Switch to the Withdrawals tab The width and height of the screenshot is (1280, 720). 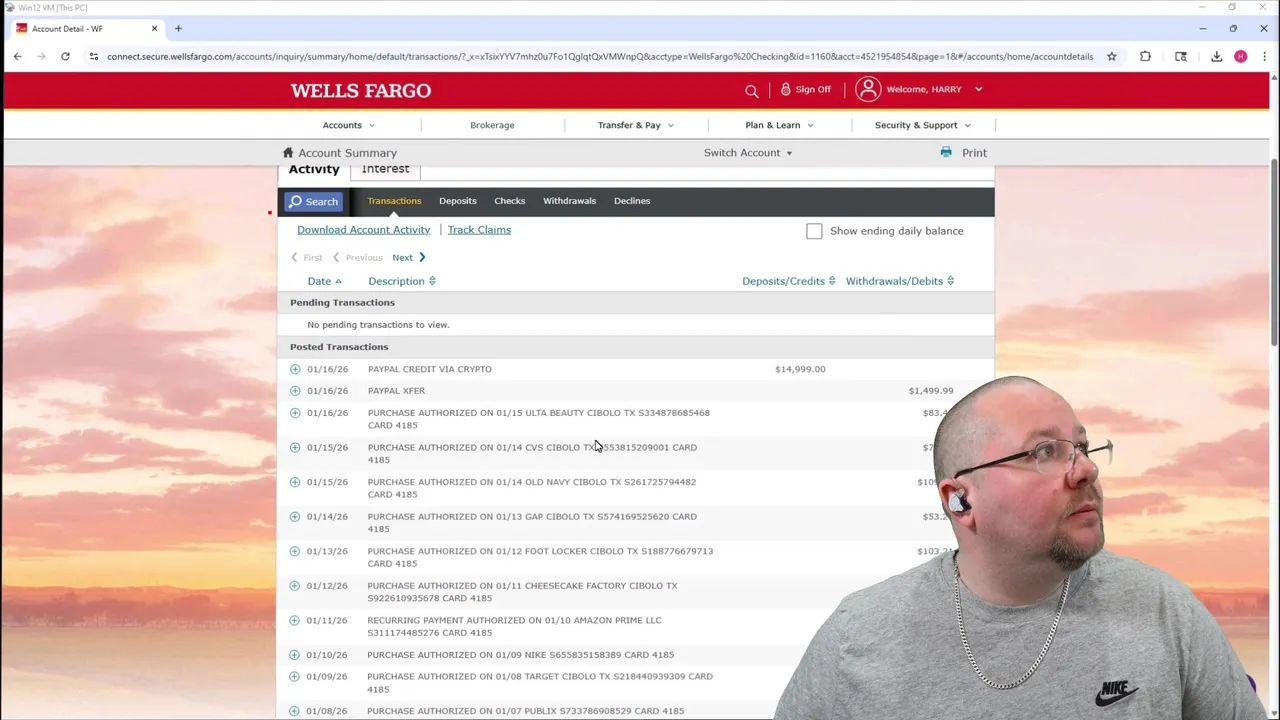point(569,201)
